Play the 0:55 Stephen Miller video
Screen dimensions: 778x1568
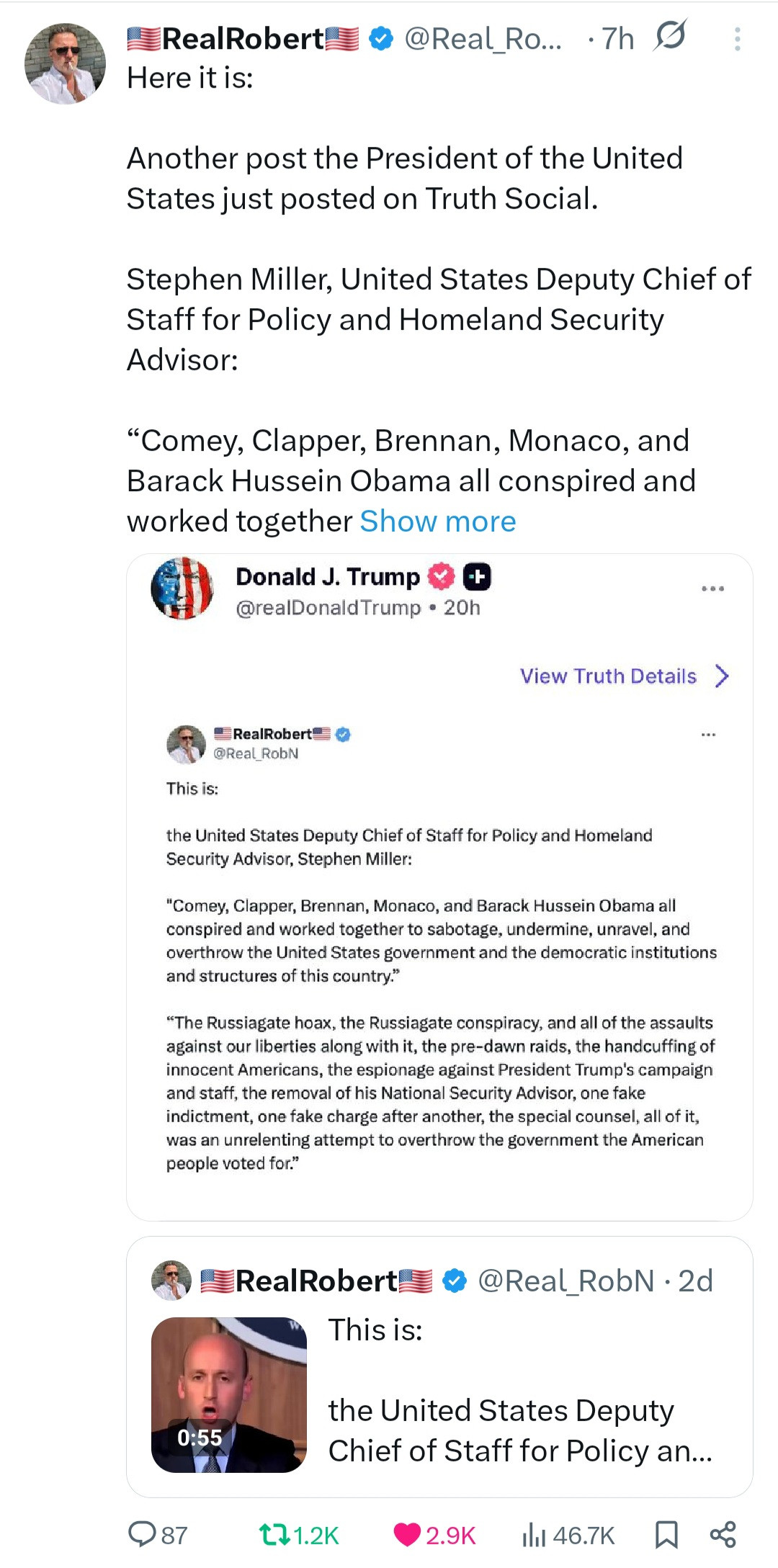(x=229, y=1394)
